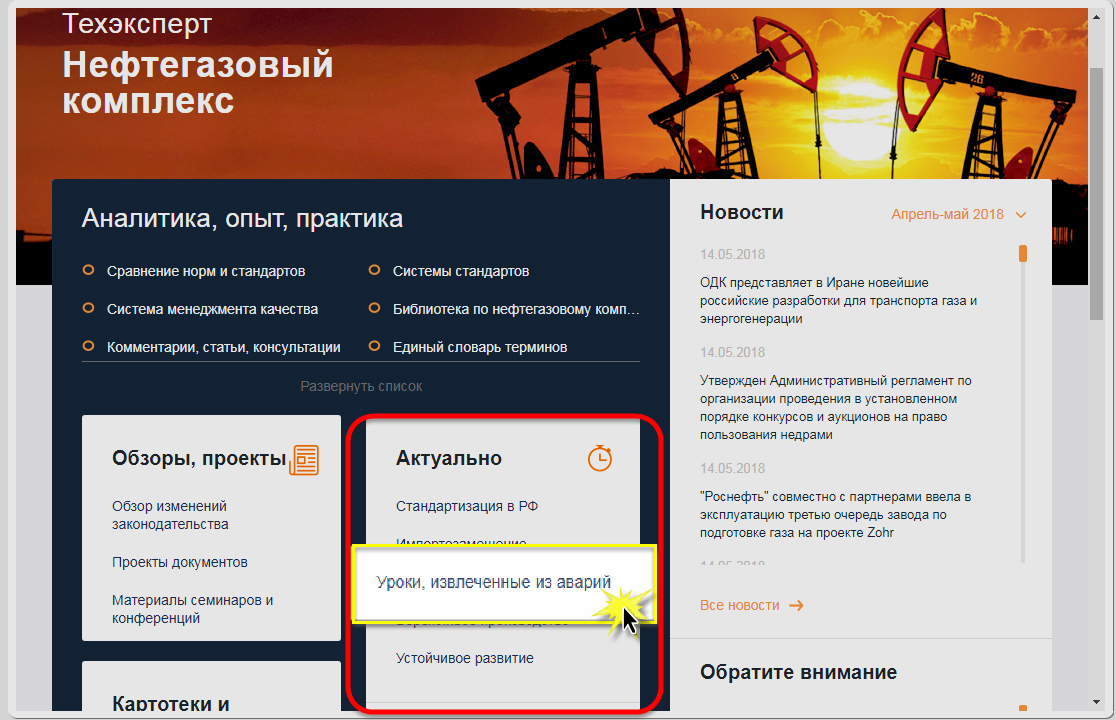Click the orange news list scrollbar thumb
1116x720 pixels.
(x=1023, y=253)
